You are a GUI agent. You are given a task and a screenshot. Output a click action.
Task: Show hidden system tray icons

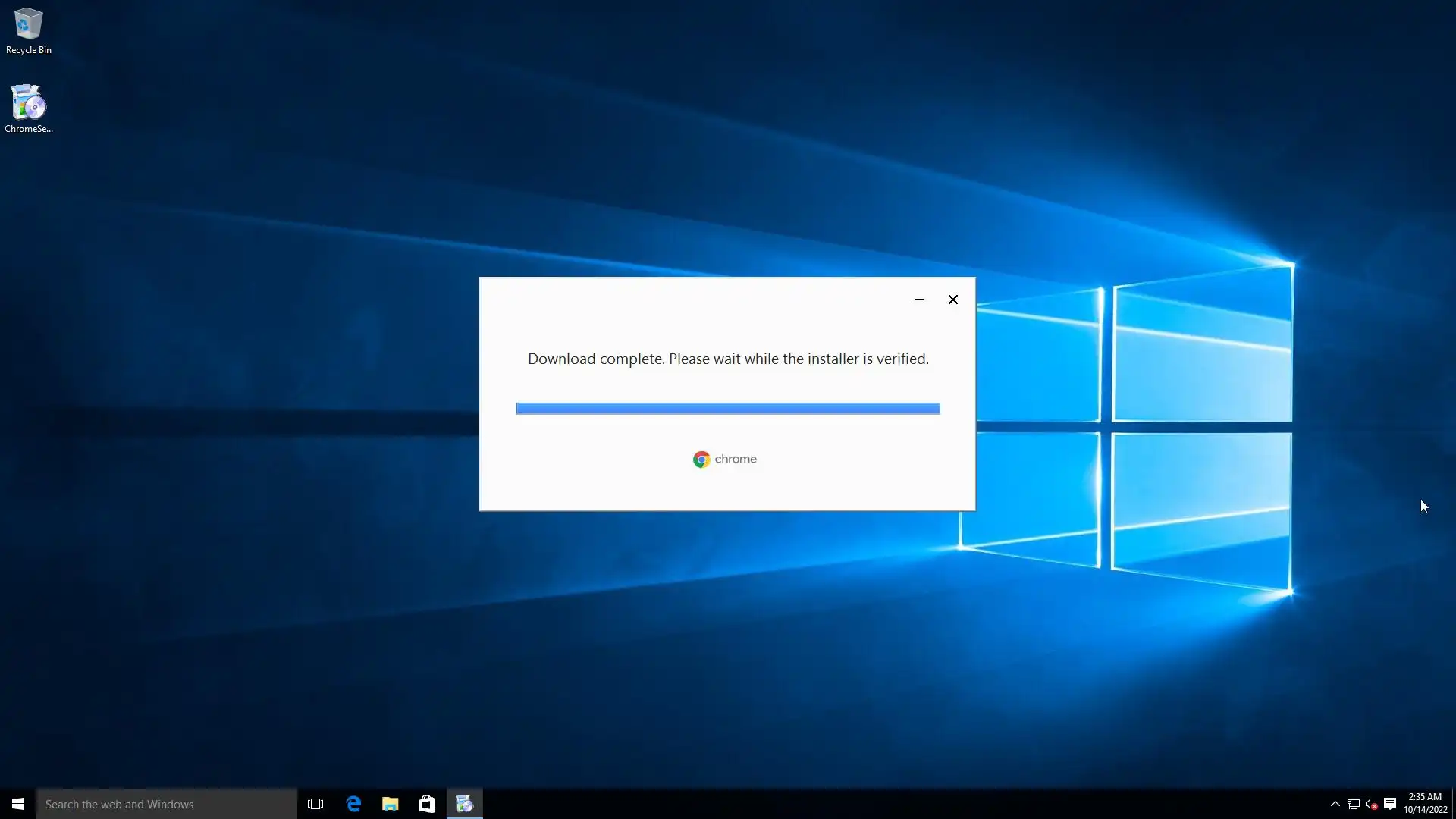(x=1335, y=804)
